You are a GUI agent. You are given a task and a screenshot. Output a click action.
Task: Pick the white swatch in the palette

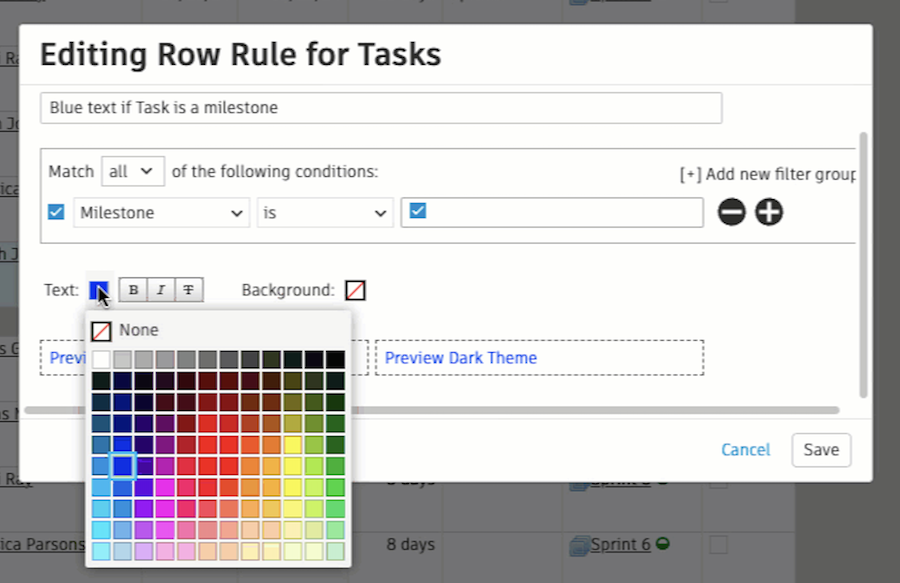tap(101, 359)
